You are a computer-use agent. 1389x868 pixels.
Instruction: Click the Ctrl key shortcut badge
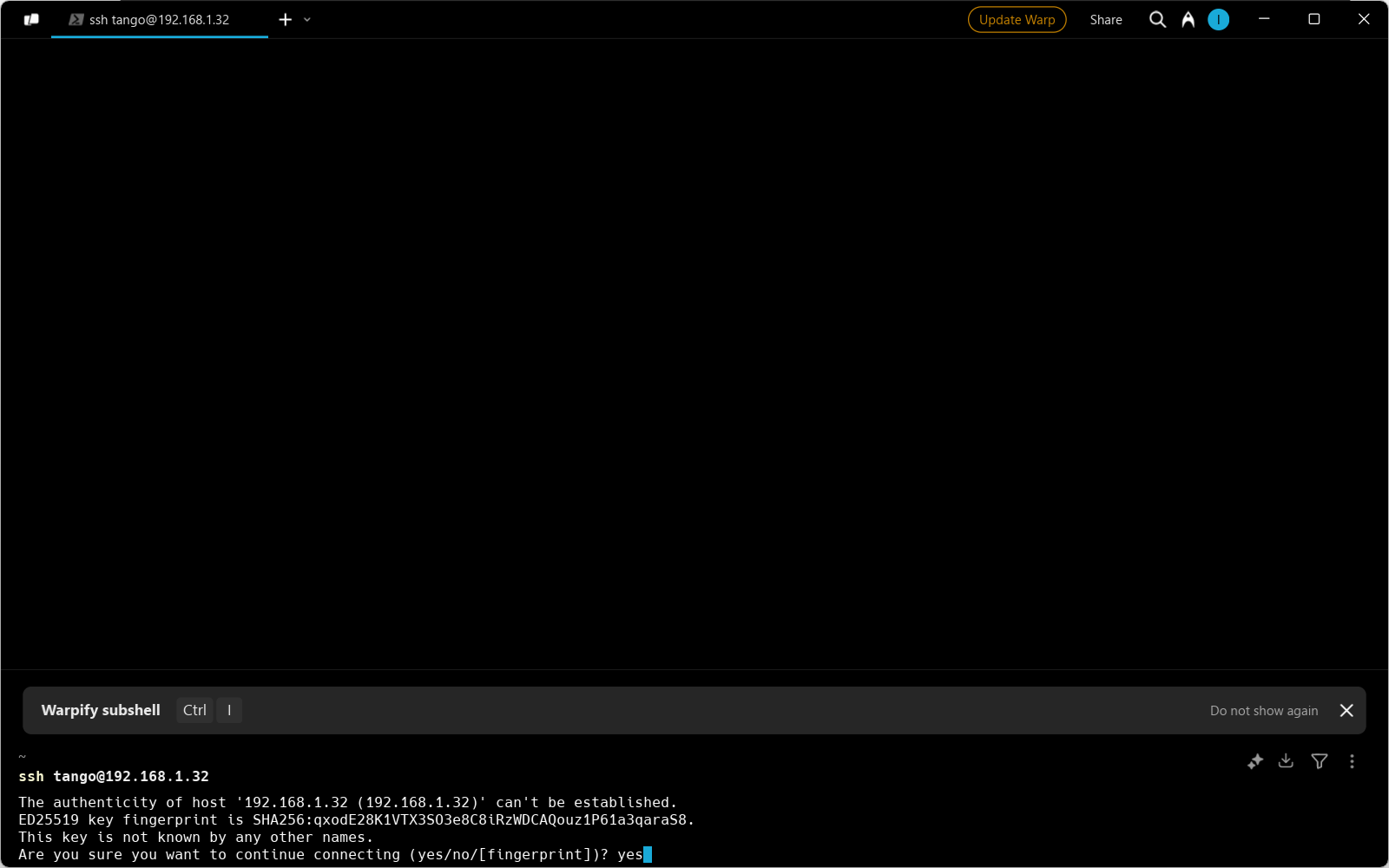[x=194, y=710]
